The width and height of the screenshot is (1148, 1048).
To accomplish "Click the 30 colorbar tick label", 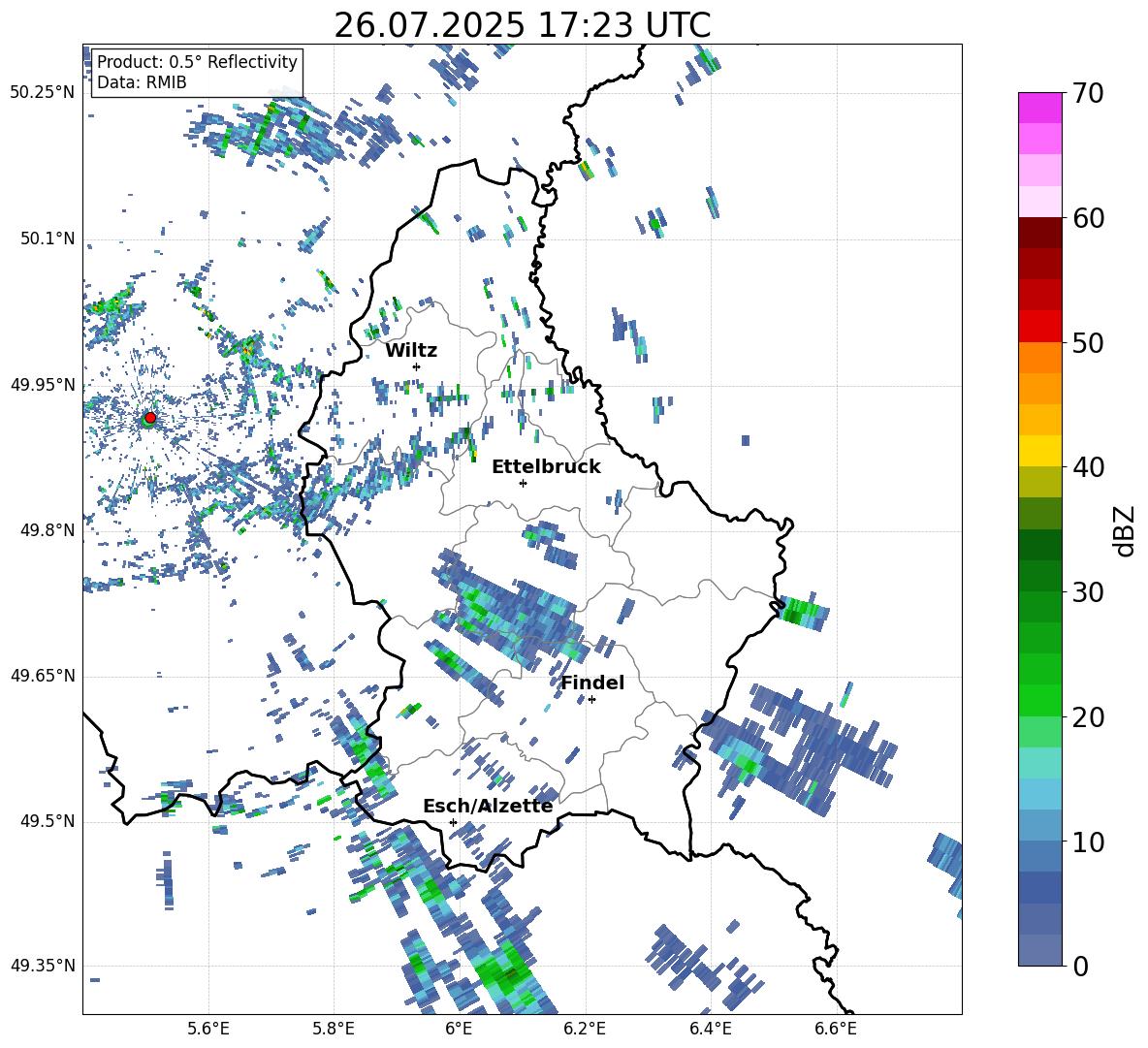I will coord(1088,592).
